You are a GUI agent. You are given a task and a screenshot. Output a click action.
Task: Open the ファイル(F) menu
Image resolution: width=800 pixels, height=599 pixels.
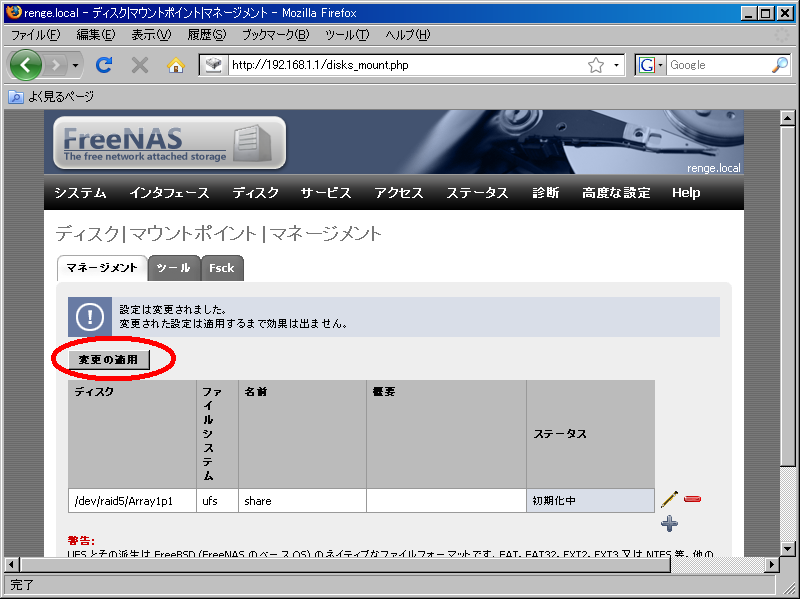[35, 35]
